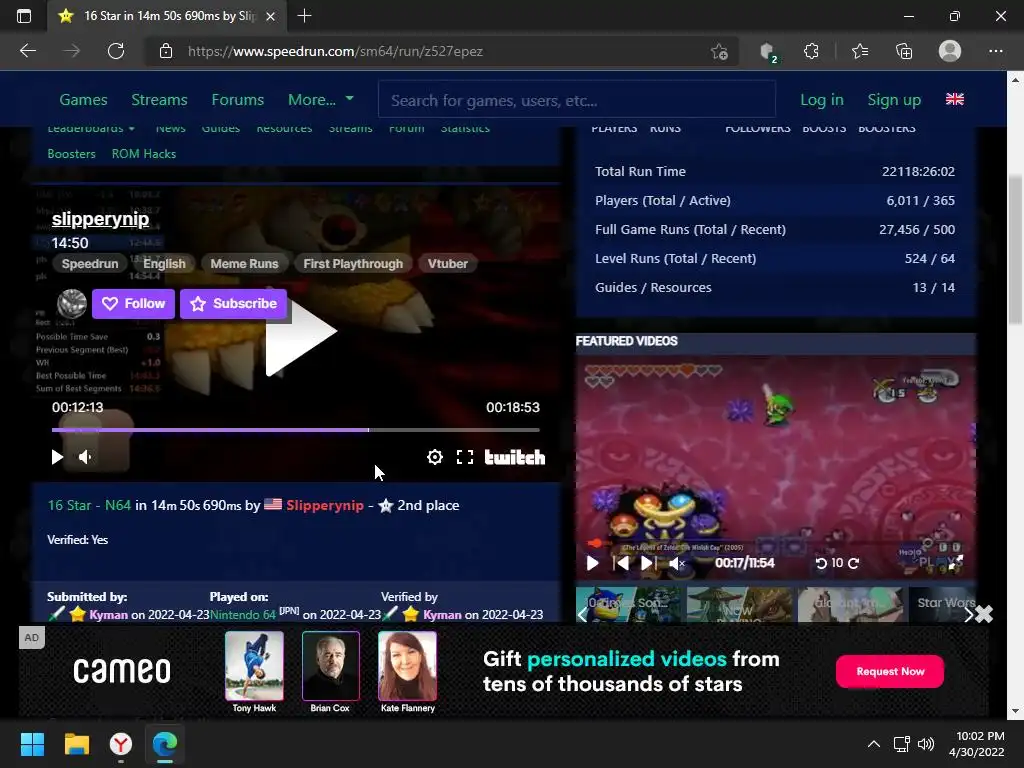Open verifier Kyman's profile
The image size is (1024, 768).
point(442,615)
